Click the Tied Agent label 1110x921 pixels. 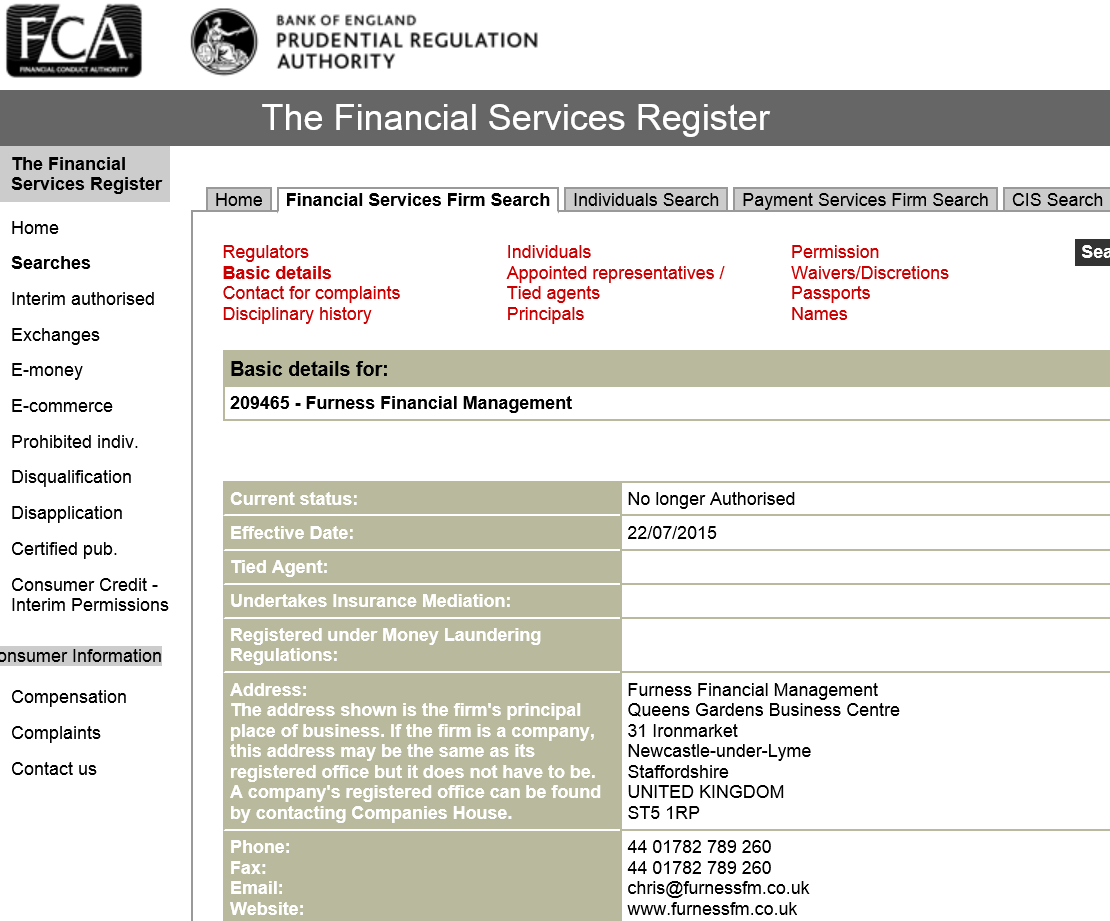point(279,567)
